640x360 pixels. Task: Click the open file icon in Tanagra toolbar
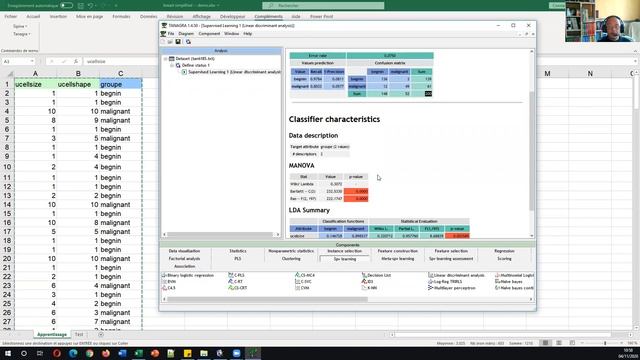[170, 42]
